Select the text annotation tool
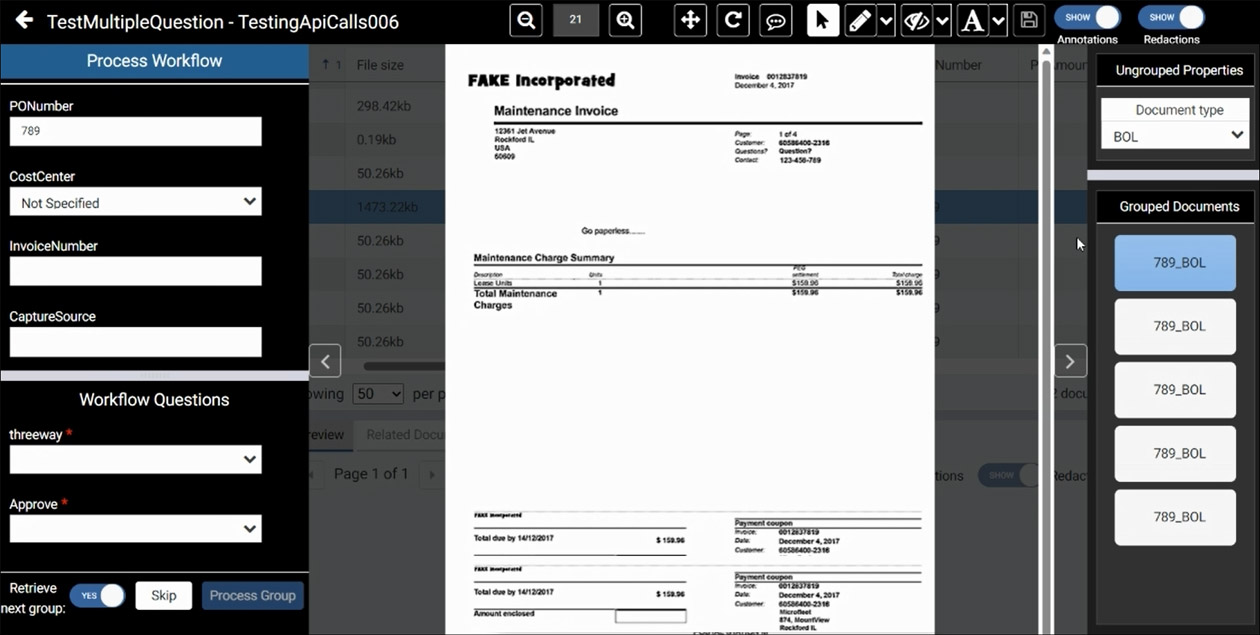The width and height of the screenshot is (1260, 635). click(x=972, y=20)
